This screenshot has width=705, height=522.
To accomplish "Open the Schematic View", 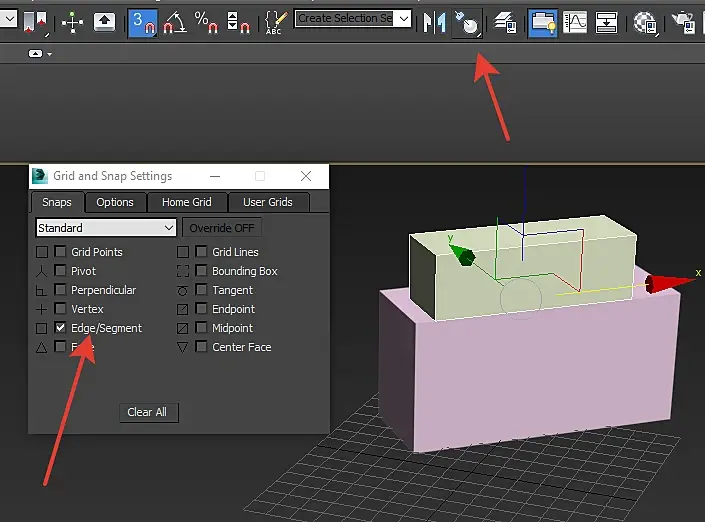I will [x=606, y=22].
